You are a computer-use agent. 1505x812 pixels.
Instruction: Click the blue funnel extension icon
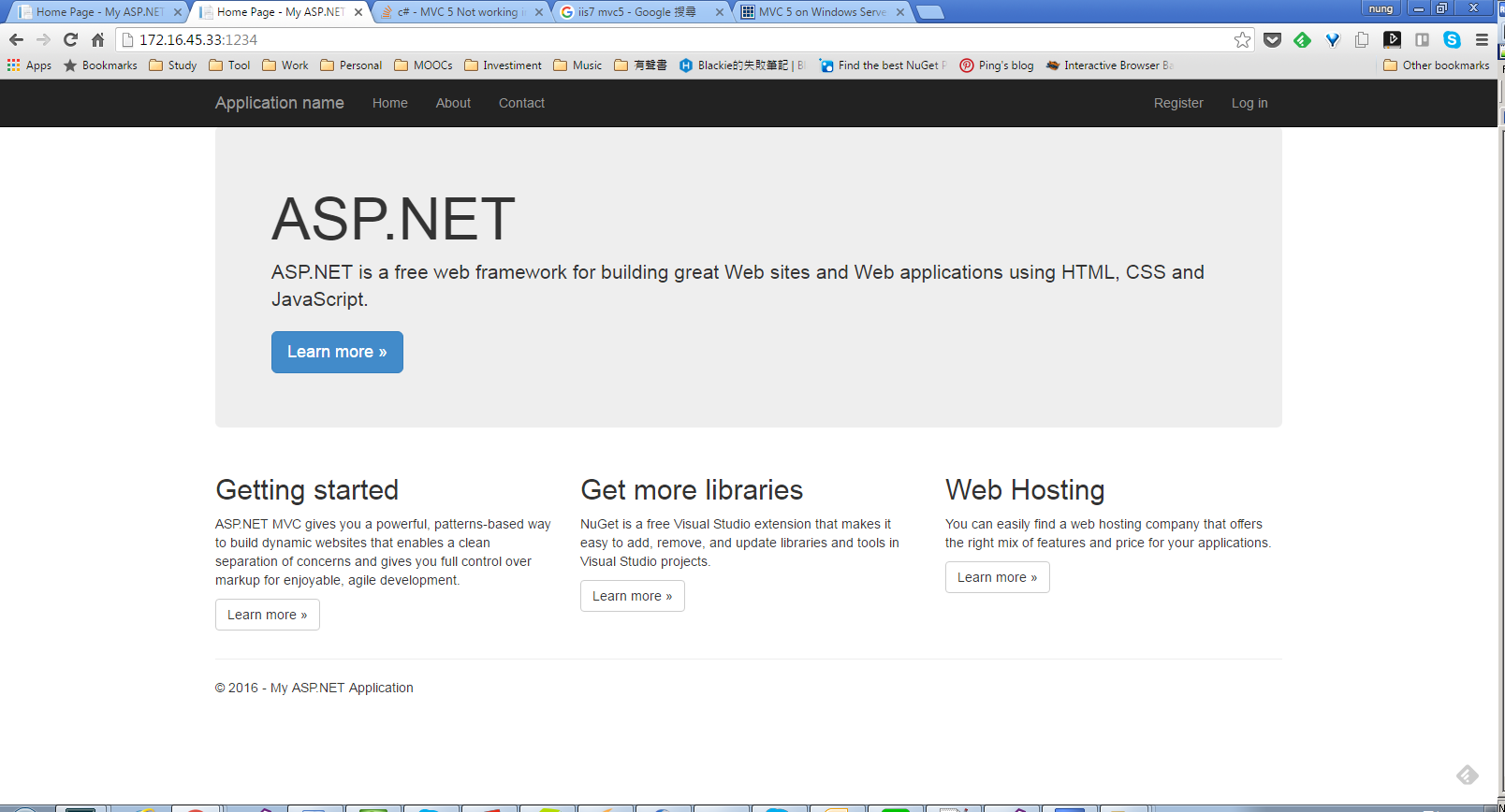[1333, 39]
